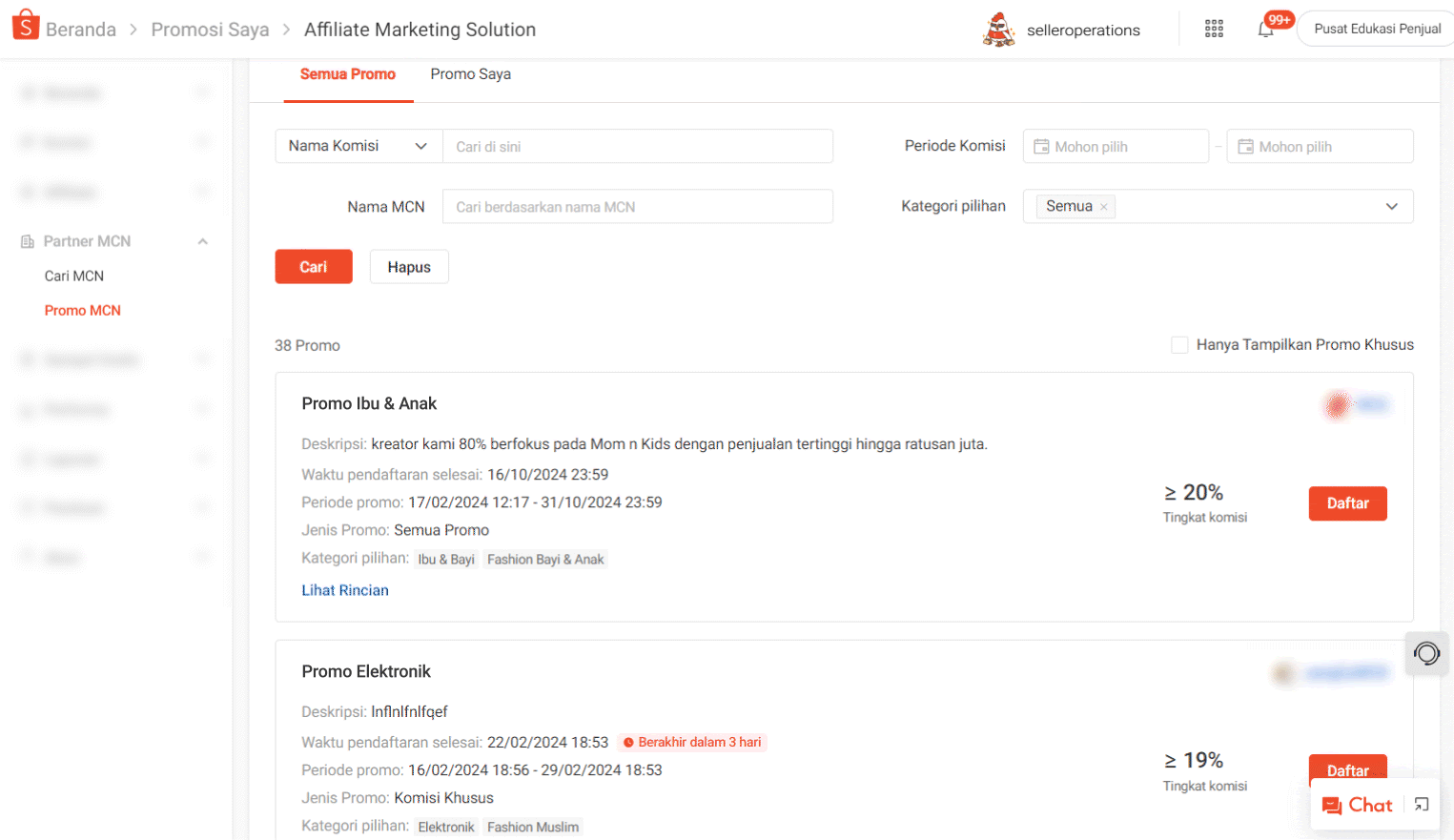This screenshot has height=840, width=1454.
Task: Open the Nama Komisi dropdown
Action: pos(358,146)
